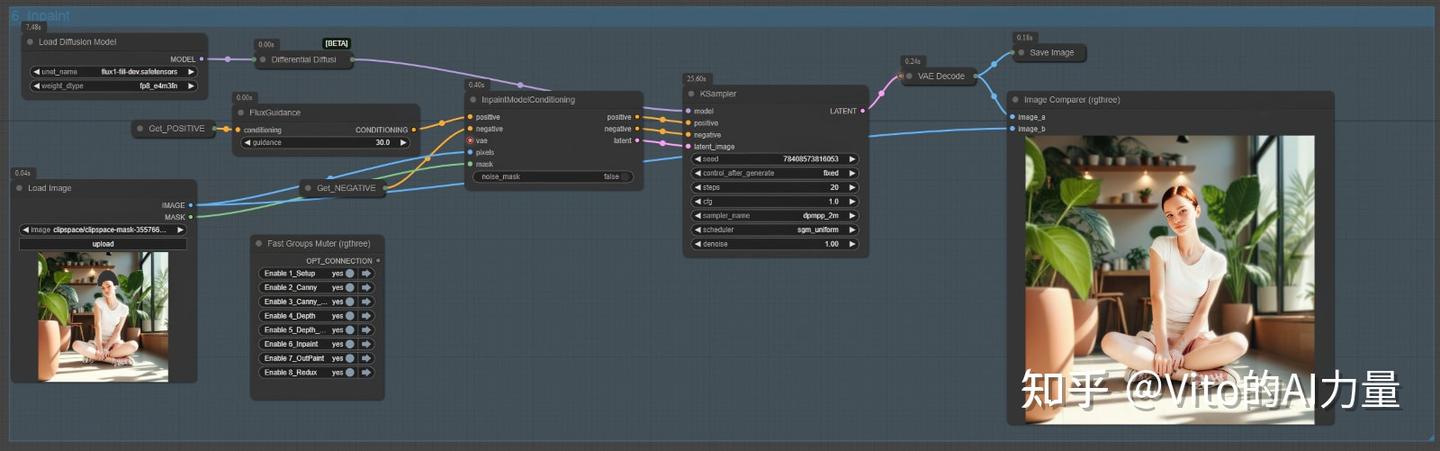The image size is (1440, 451).
Task: Increase seed value with right arrow
Action: 852,159
